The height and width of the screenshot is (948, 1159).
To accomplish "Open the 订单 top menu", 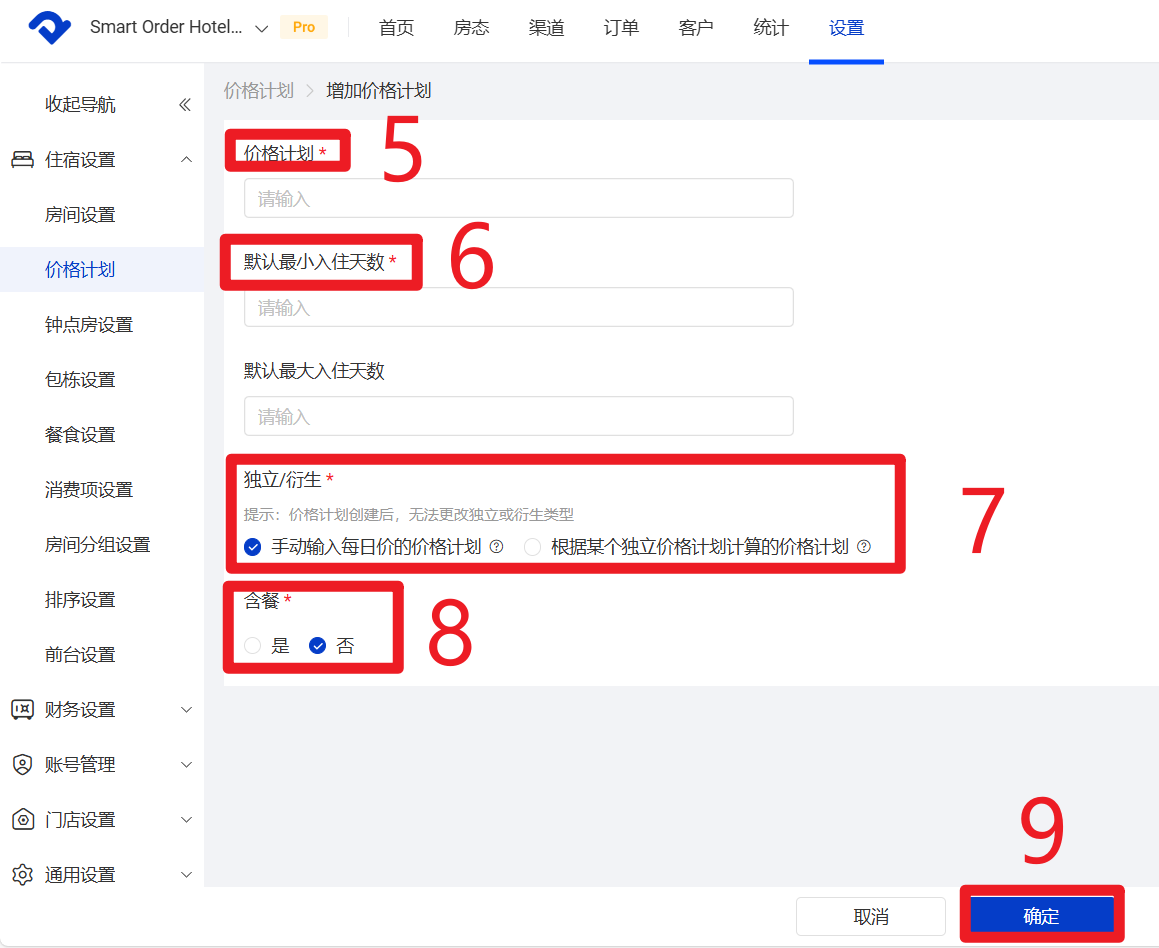I will [x=621, y=28].
